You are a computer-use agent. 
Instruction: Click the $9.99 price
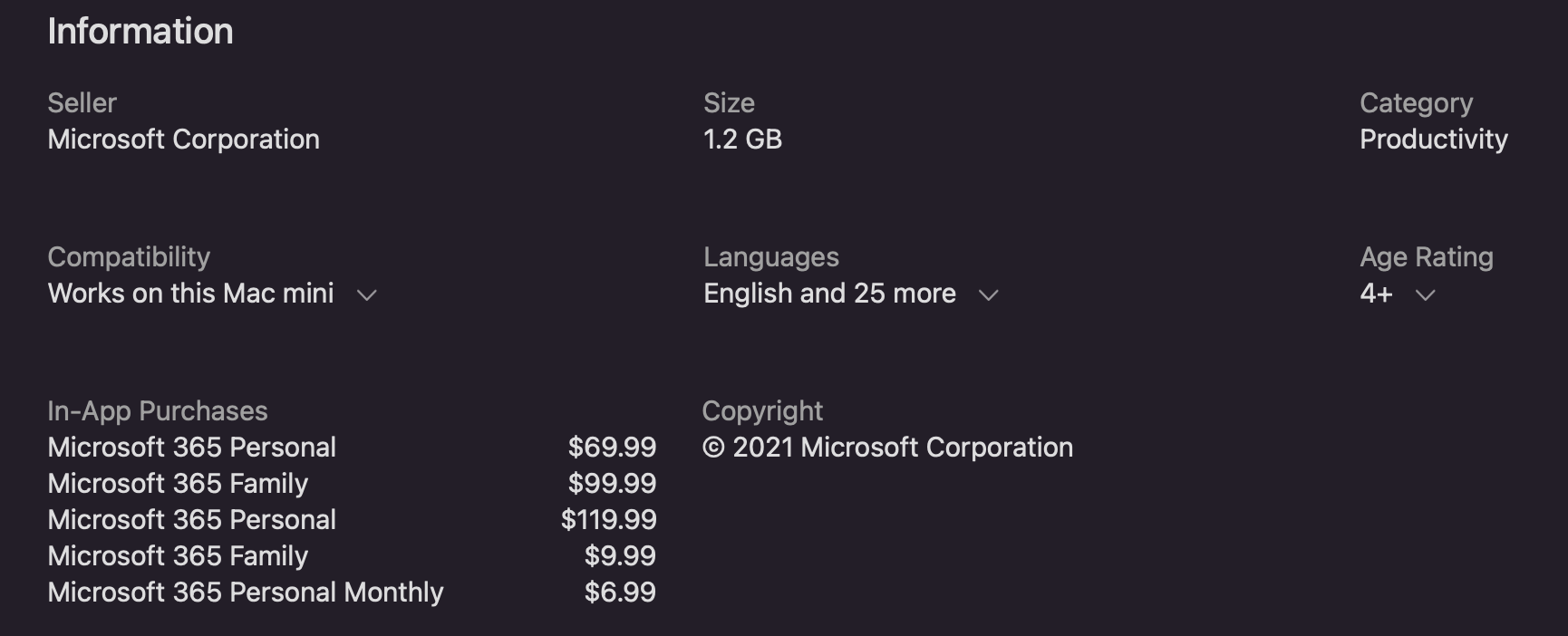click(x=620, y=556)
